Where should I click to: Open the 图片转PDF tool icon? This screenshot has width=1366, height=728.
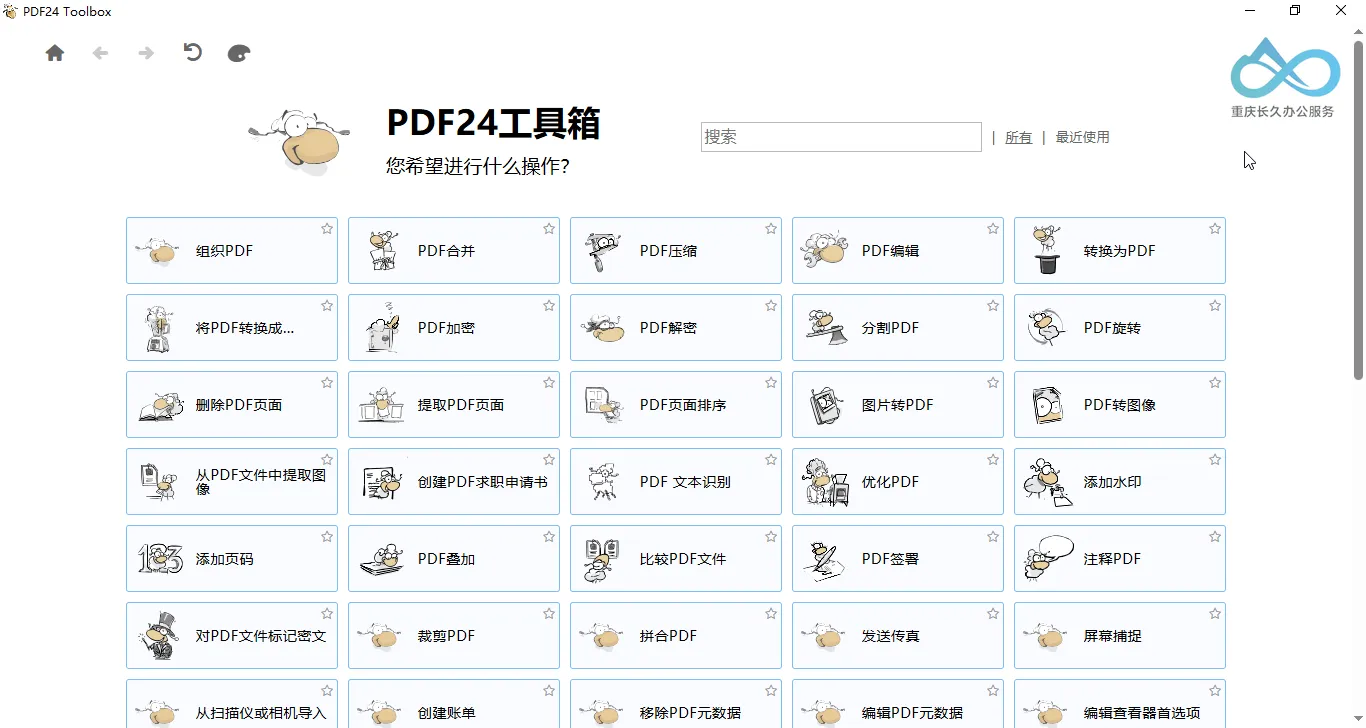tap(825, 405)
